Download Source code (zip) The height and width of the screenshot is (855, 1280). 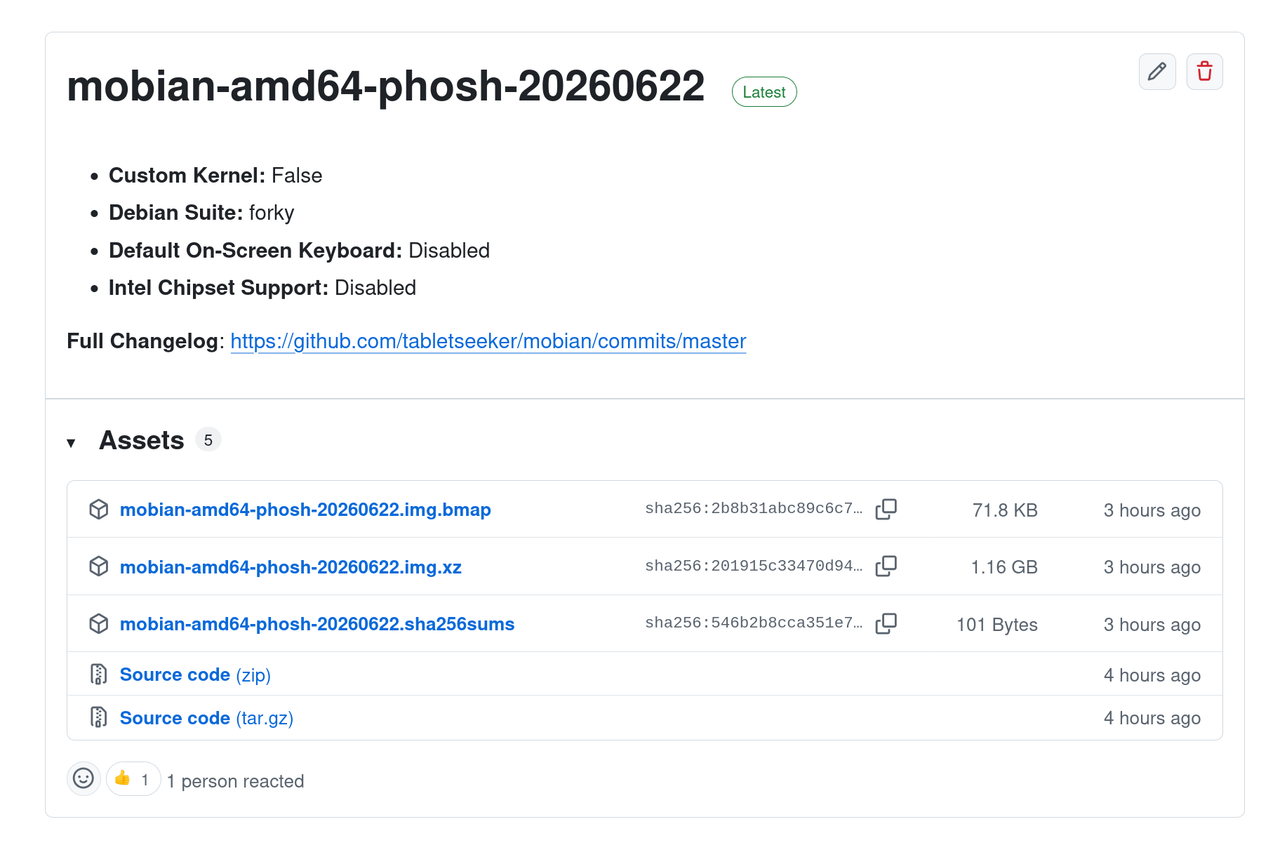[195, 675]
